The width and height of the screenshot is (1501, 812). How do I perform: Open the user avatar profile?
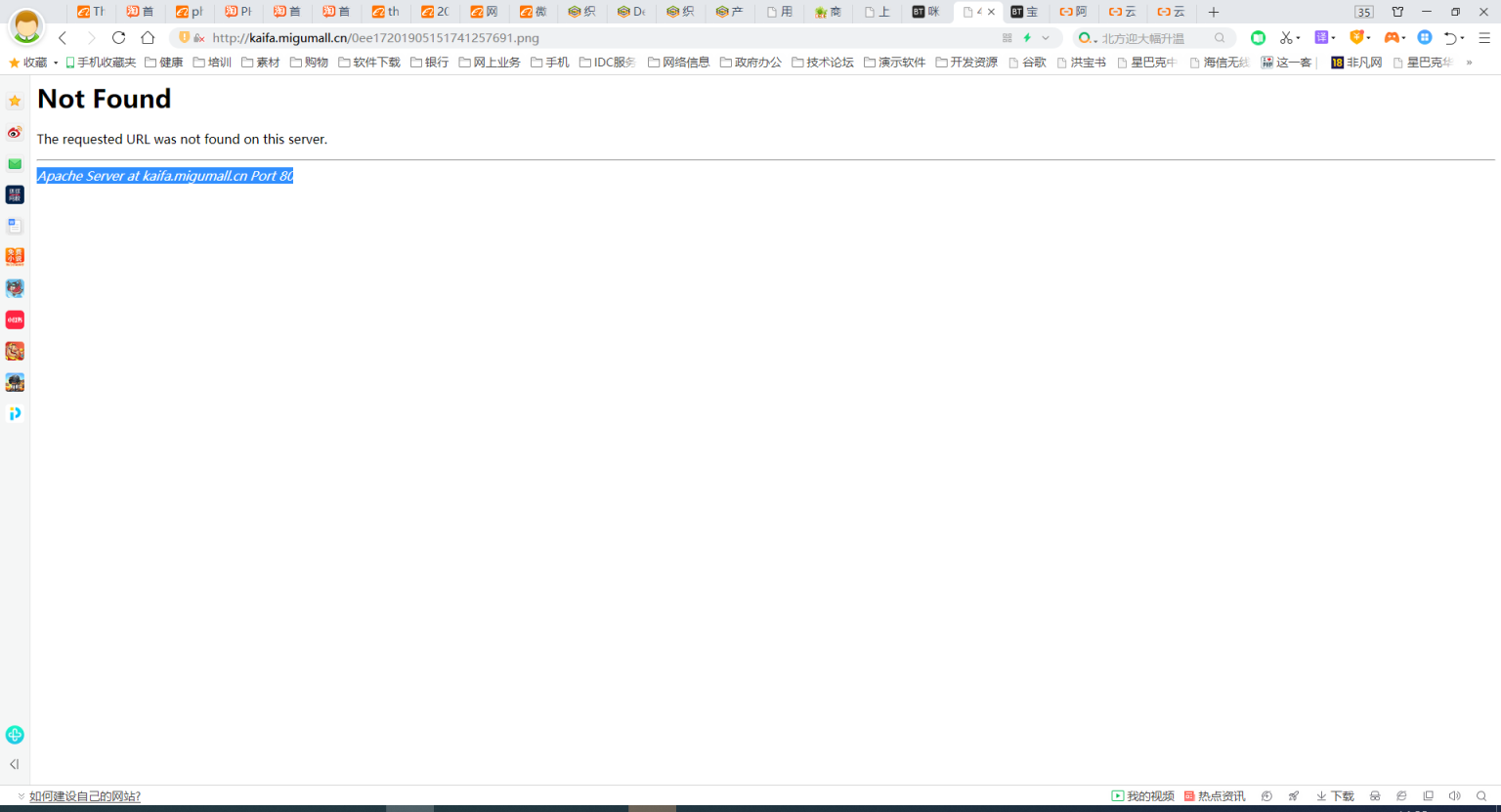(x=26, y=26)
